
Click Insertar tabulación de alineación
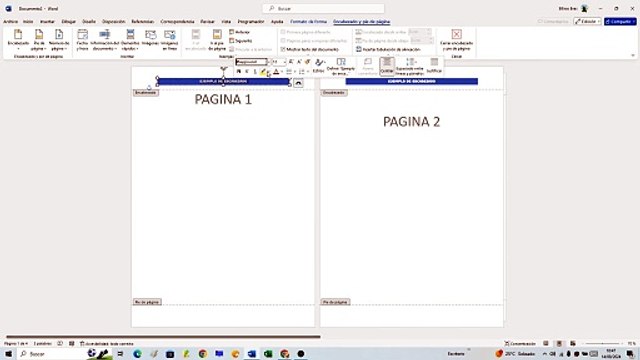click(387, 49)
